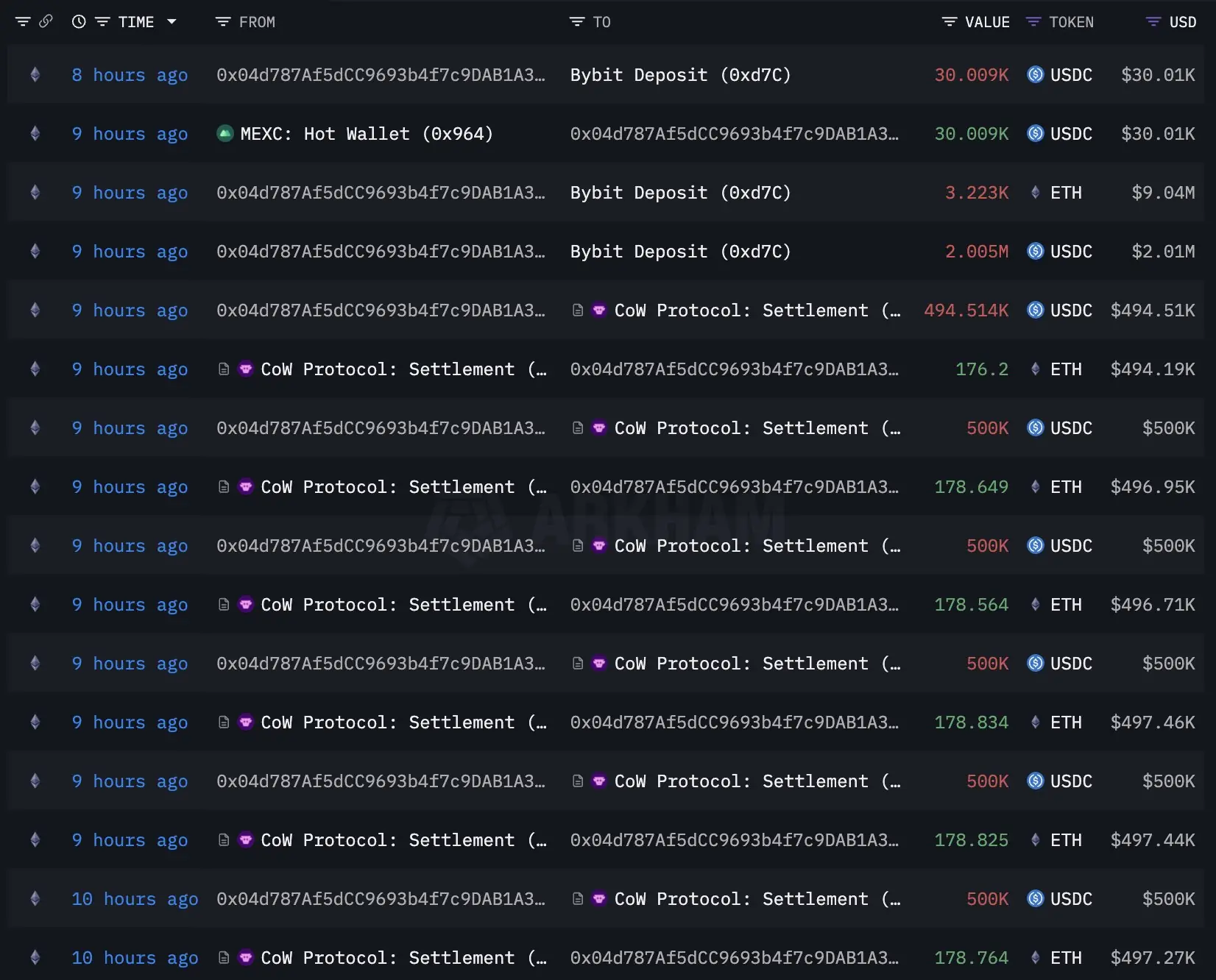Expand the TIME sort dropdown arrow
This screenshot has width=1216, height=980.
click(x=172, y=22)
